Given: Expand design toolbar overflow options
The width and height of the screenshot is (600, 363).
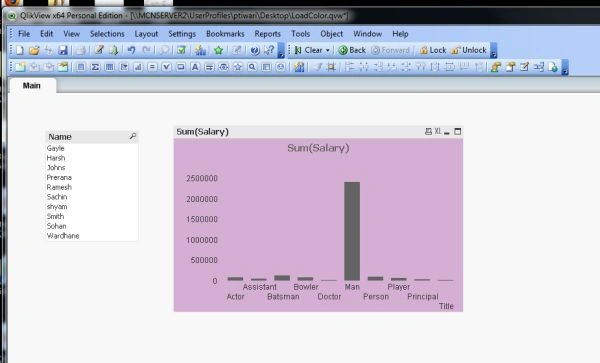Looking at the screenshot, I should tap(565, 68).
